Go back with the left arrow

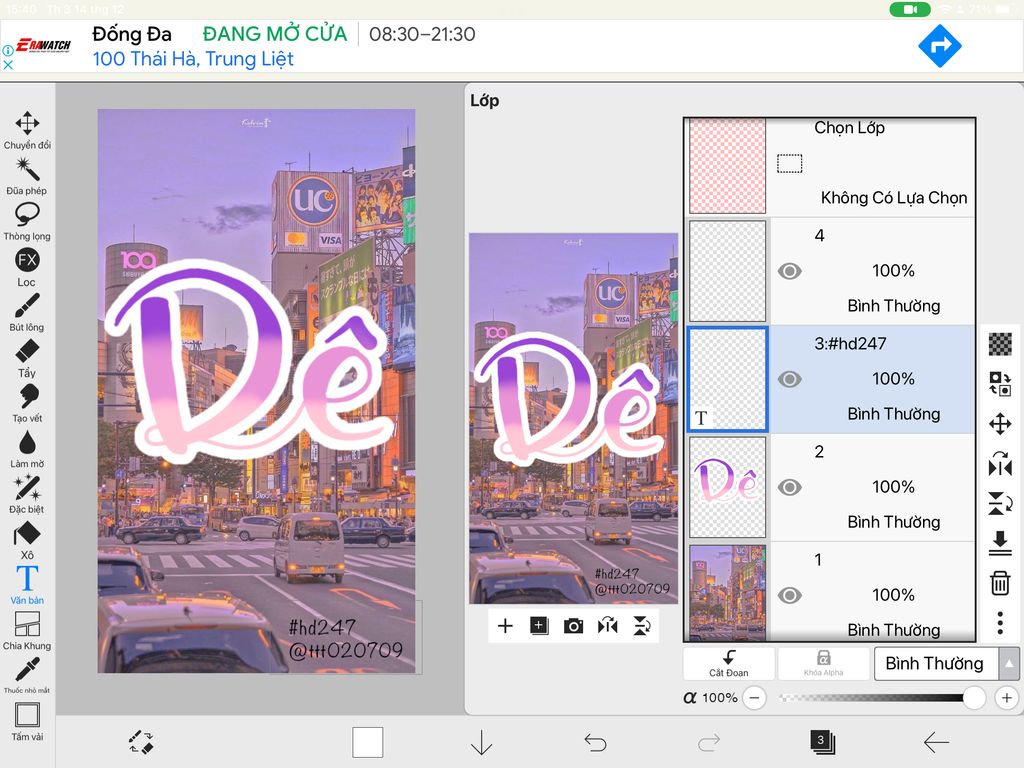coord(936,743)
